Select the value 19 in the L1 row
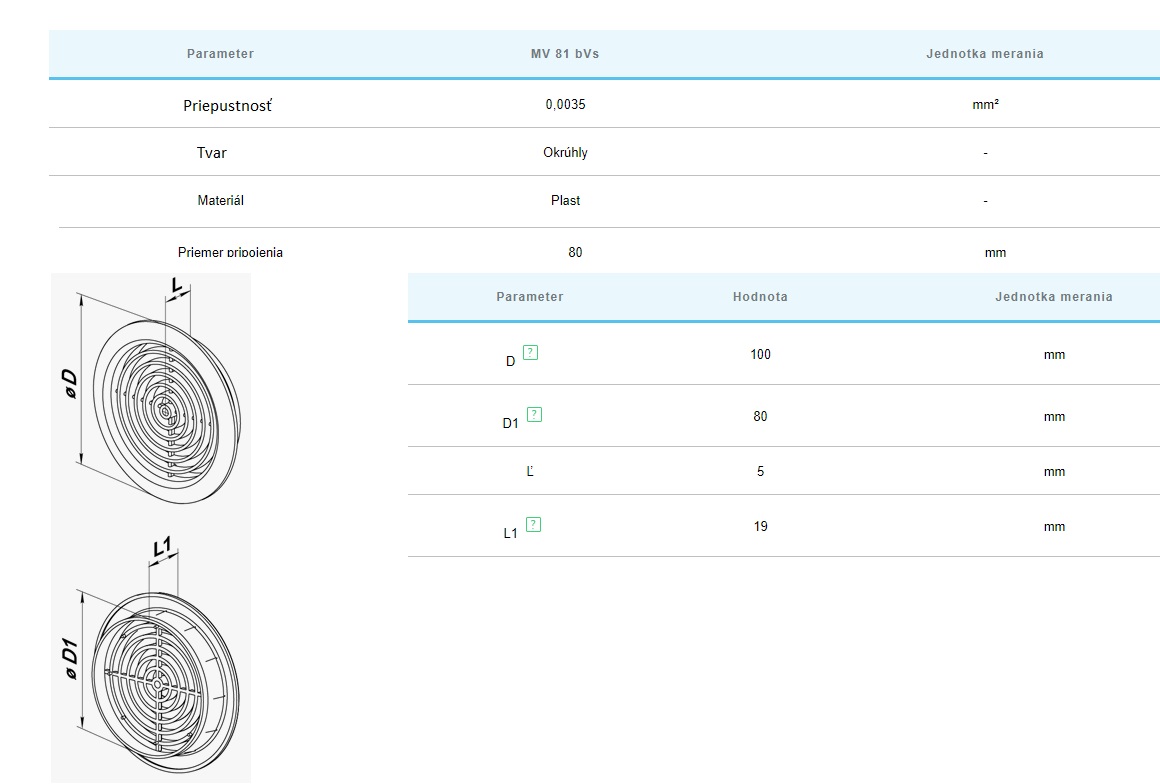1160x784 pixels. (760, 526)
